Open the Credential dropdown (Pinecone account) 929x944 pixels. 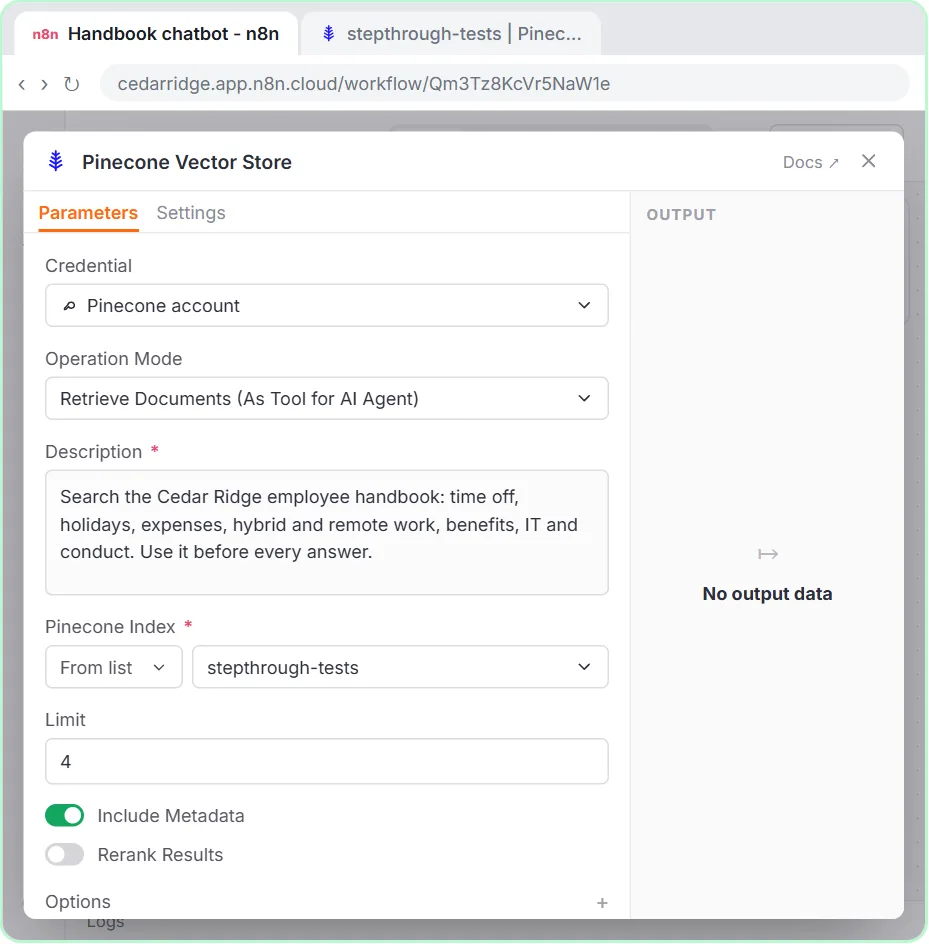coord(327,306)
